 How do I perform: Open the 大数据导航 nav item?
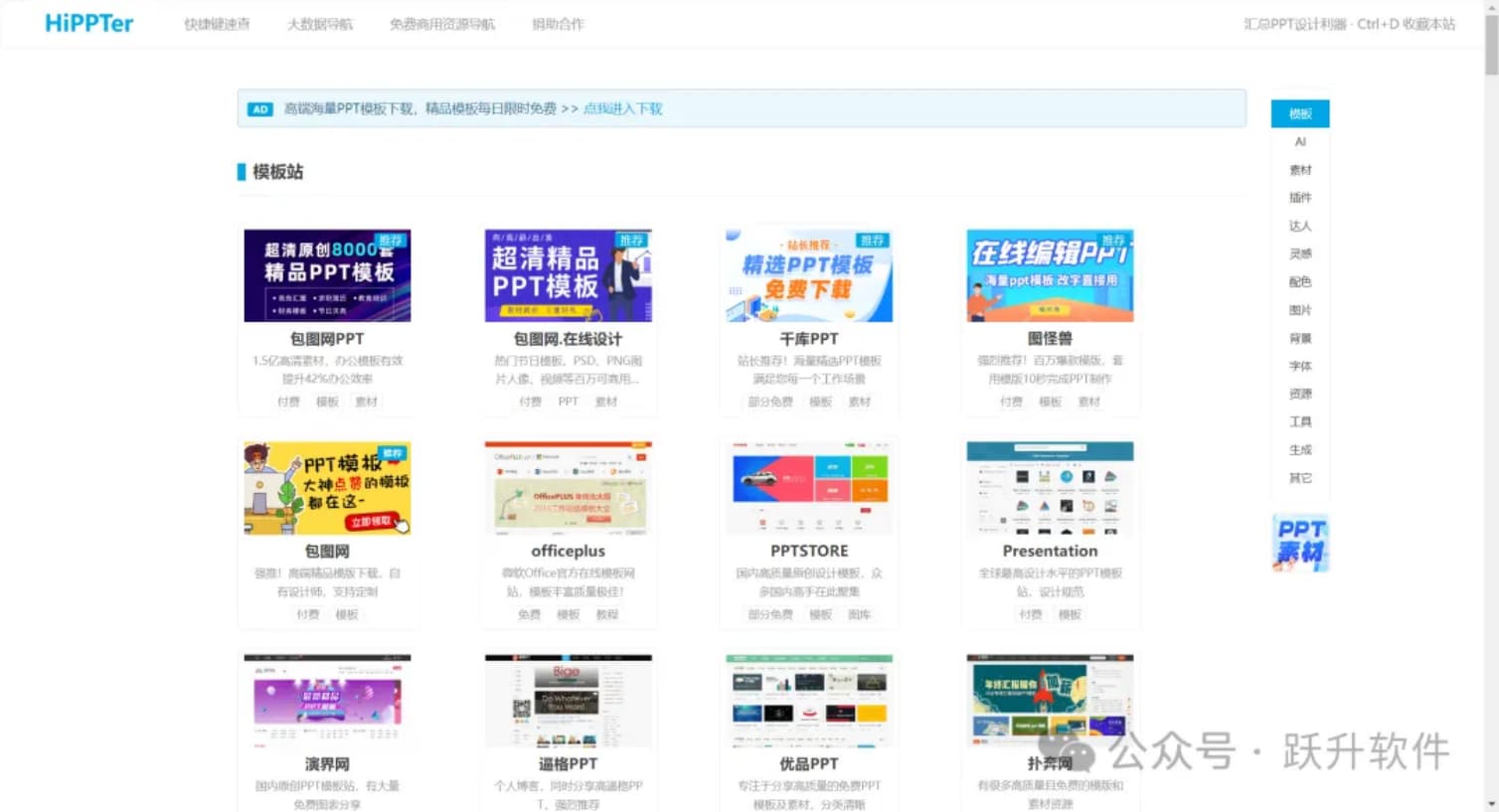point(320,24)
